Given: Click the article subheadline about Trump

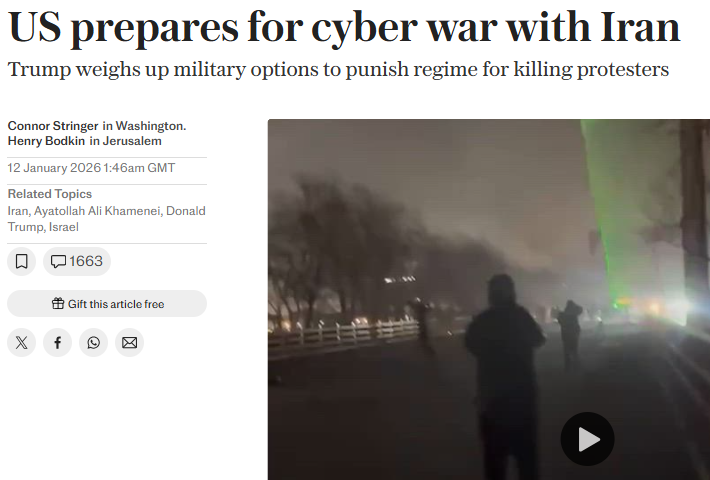Looking at the screenshot, I should pos(338,69).
